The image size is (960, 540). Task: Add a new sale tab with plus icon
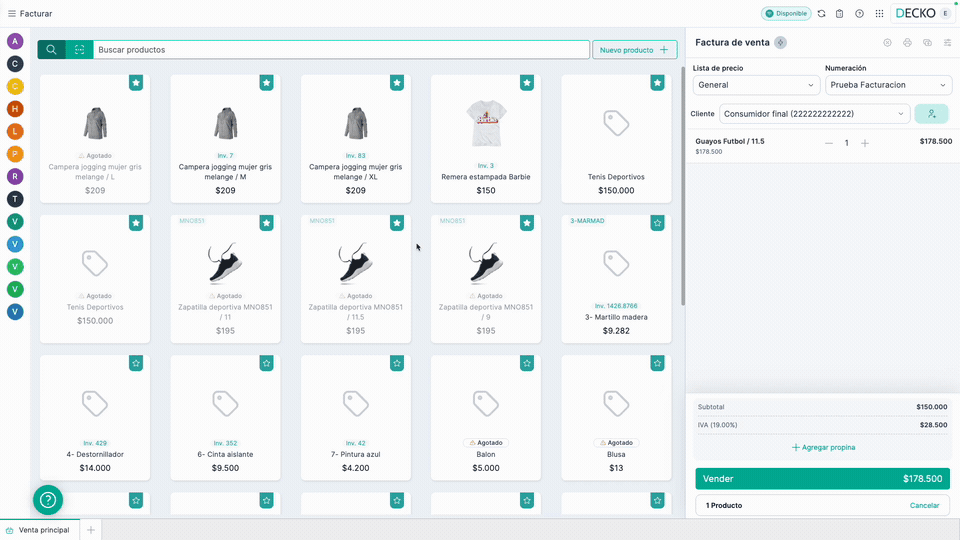91,530
